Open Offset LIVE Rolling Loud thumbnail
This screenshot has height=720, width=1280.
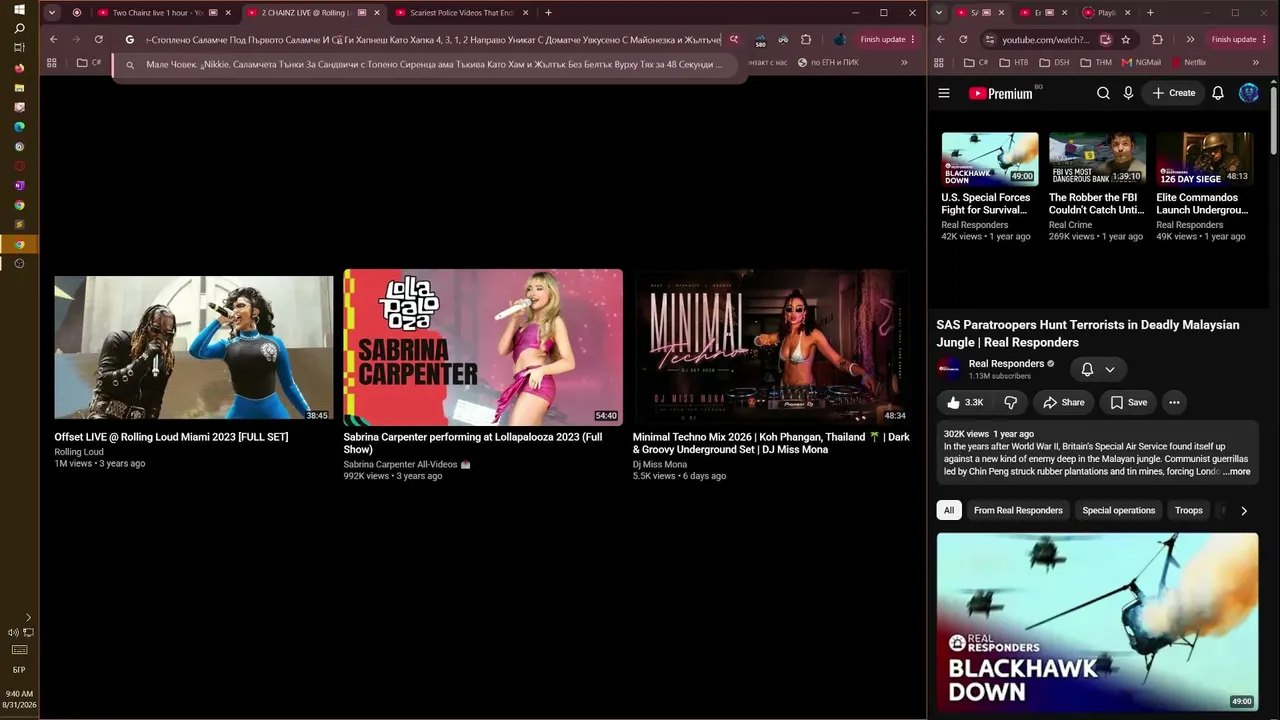pyautogui.click(x=194, y=347)
